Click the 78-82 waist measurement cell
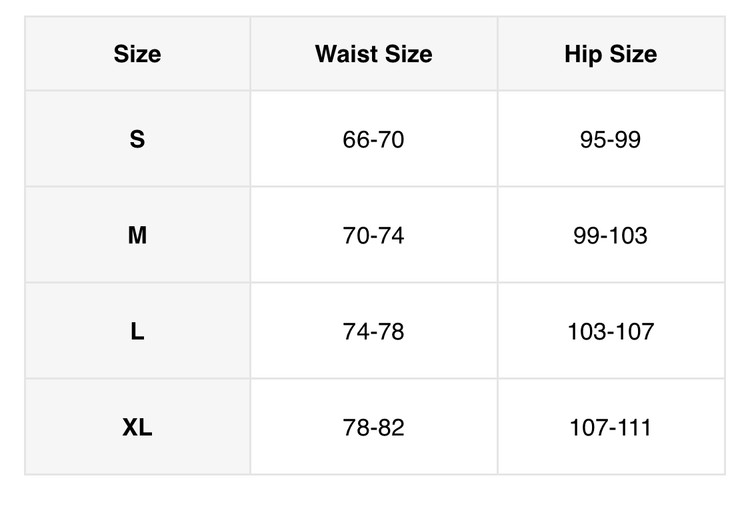Screen dimensions: 750x507 (x=373, y=428)
